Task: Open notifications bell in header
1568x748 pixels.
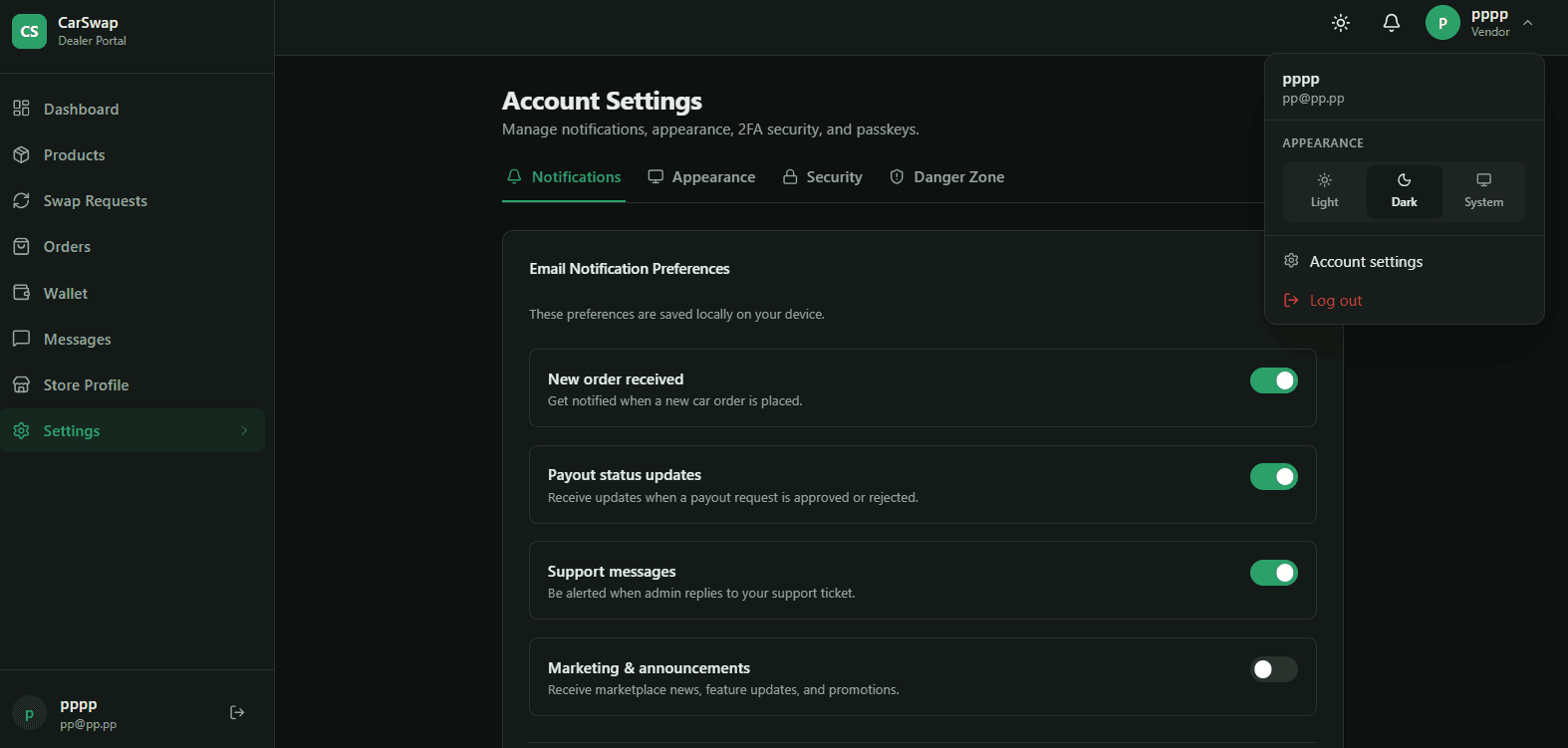Action: [1392, 23]
